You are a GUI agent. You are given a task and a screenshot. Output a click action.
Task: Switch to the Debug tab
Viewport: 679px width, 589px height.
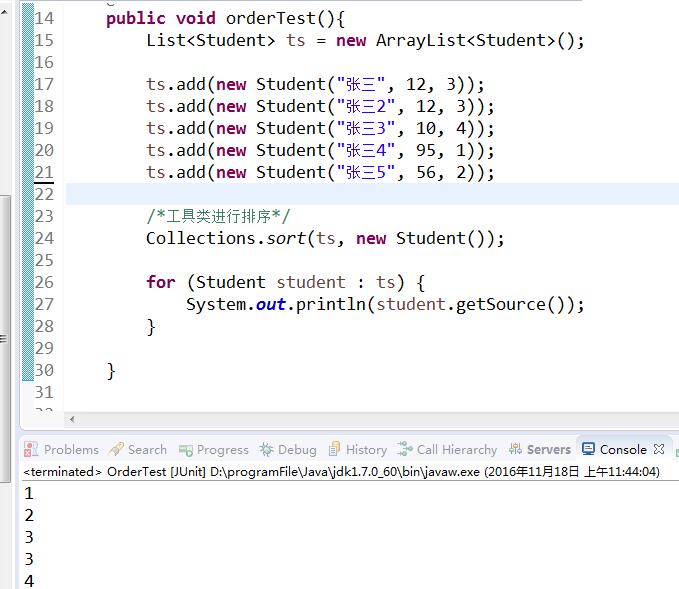click(x=288, y=450)
